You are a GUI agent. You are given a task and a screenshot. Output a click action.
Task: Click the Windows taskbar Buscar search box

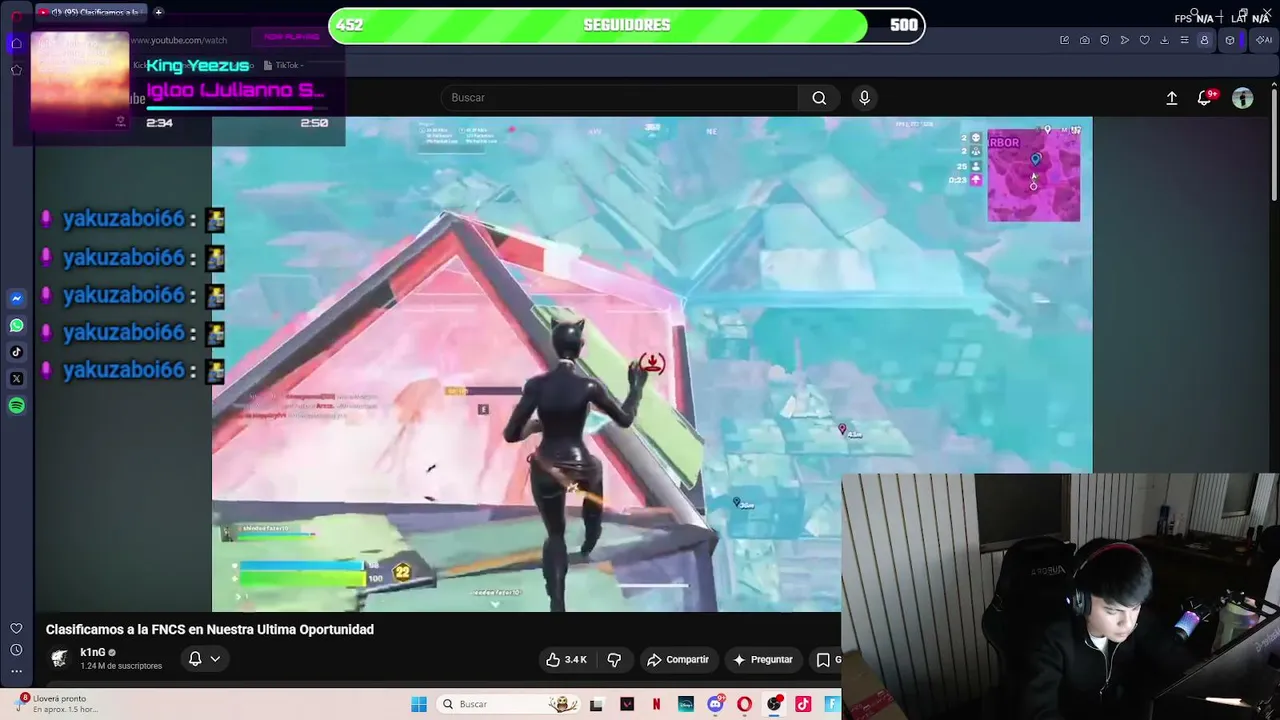(510, 704)
